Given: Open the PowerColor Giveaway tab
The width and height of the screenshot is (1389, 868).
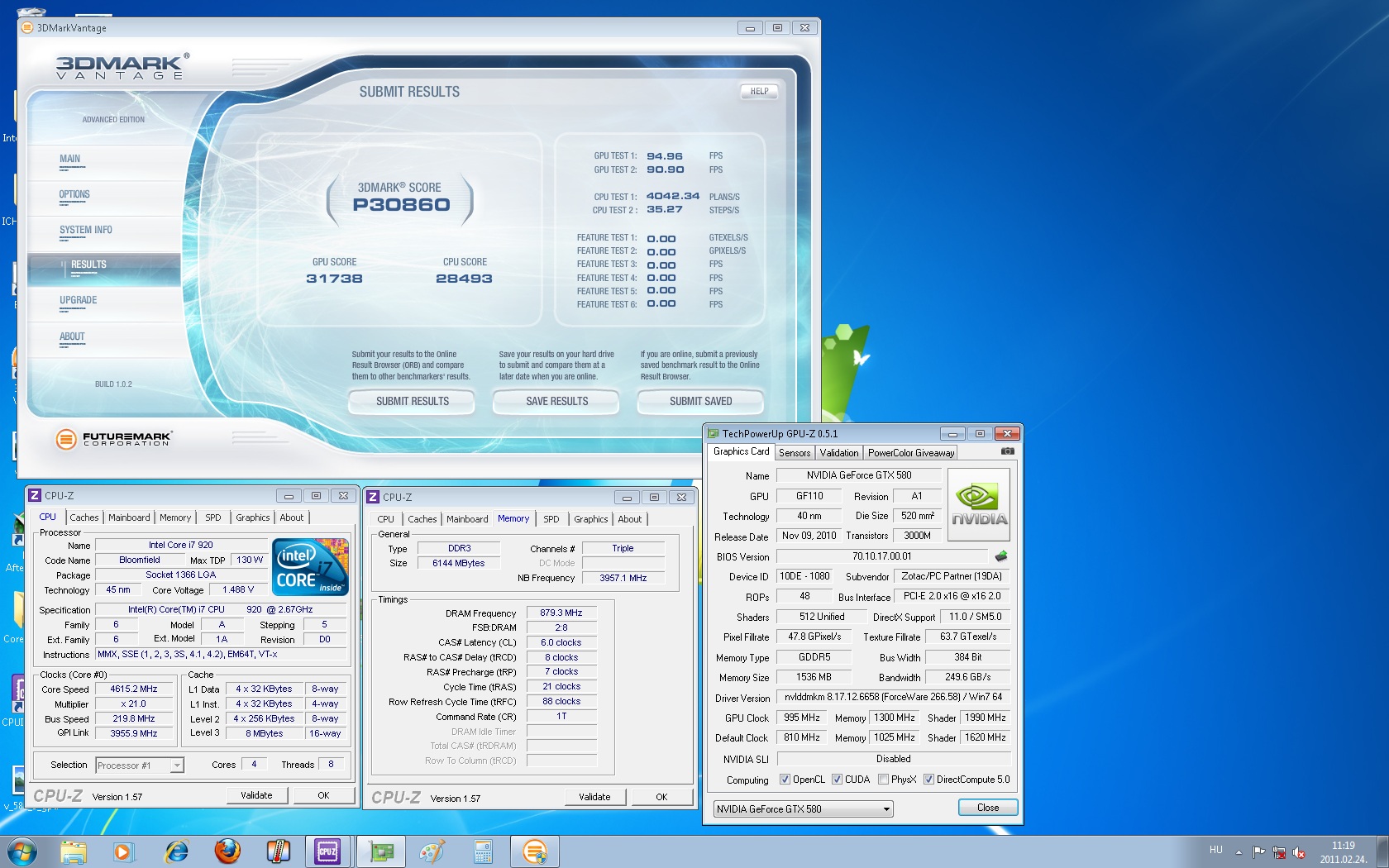Looking at the screenshot, I should pyautogui.click(x=911, y=452).
